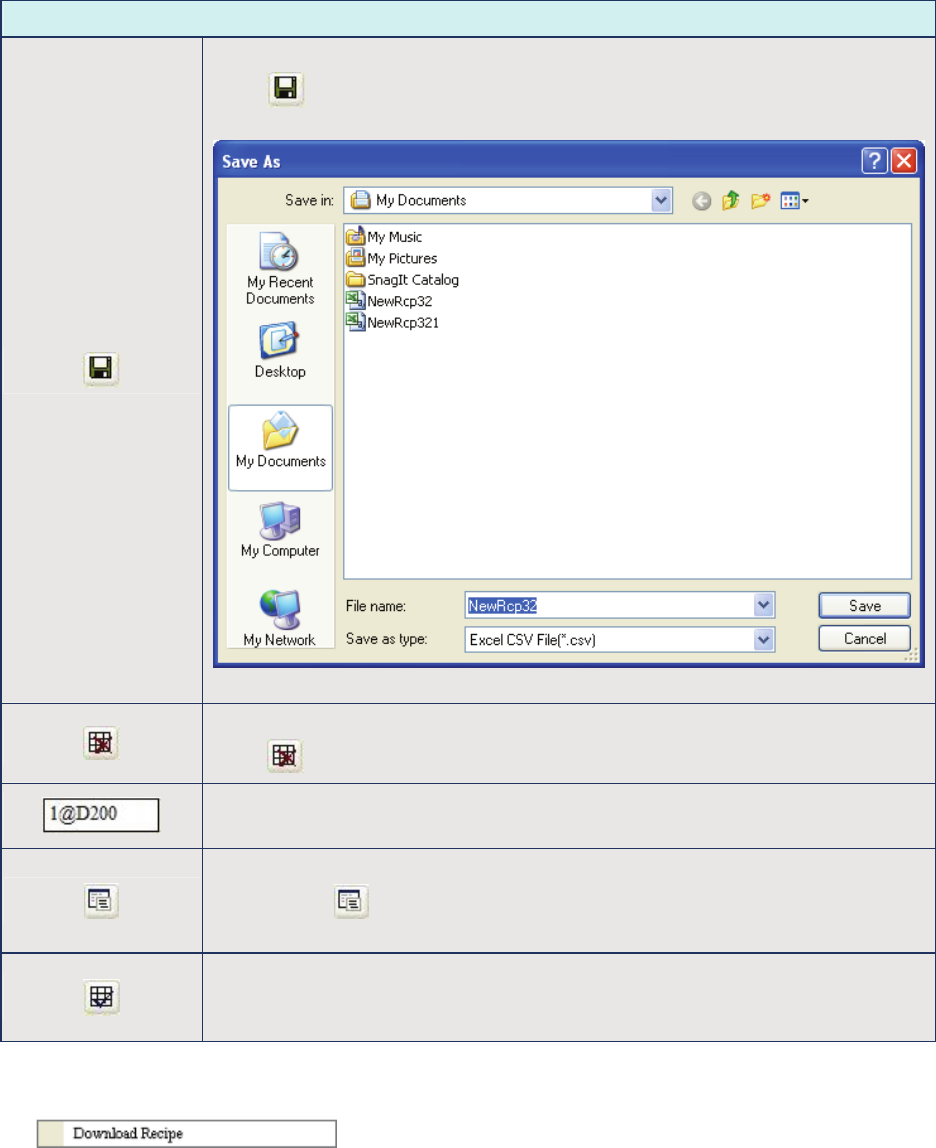The image size is (936, 1148).
Task: Click the 1@D200 address box
Action: pos(101,815)
